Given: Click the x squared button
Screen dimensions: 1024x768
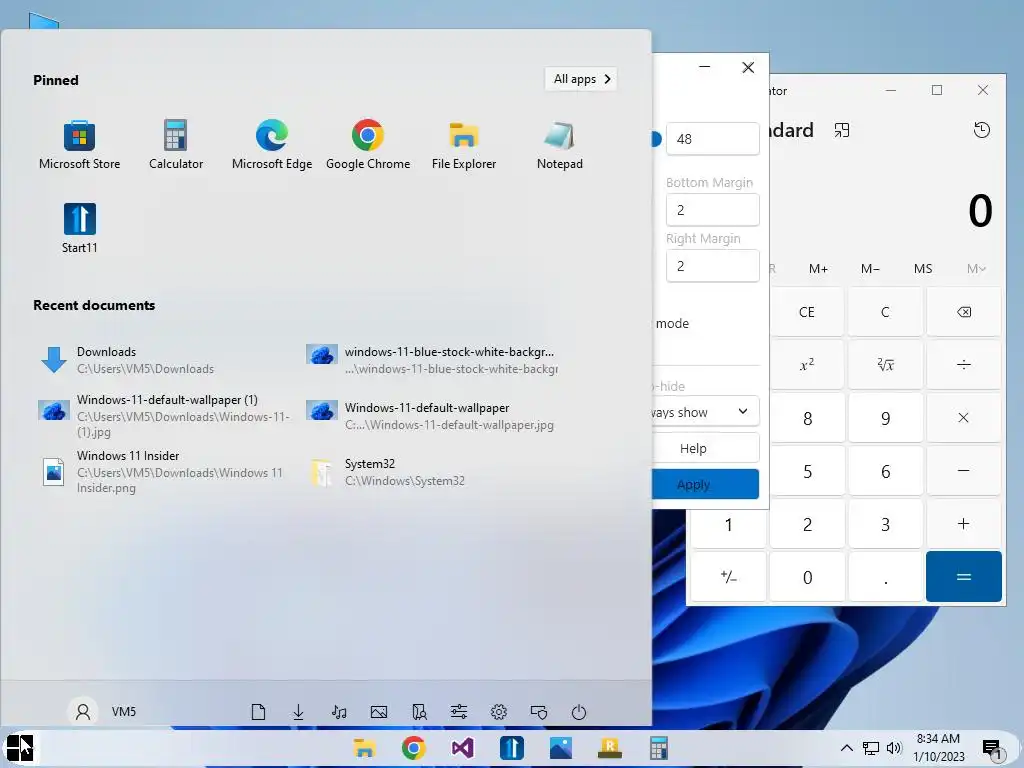Looking at the screenshot, I should [807, 364].
